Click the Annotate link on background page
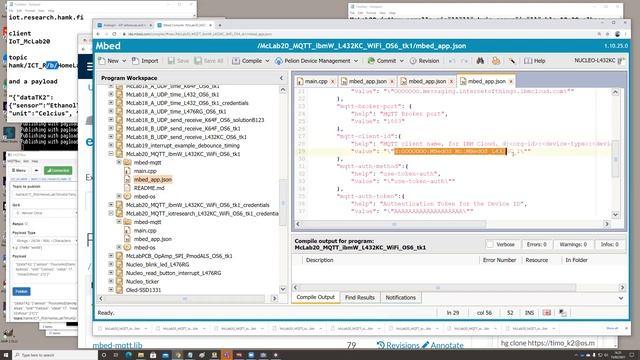The width and height of the screenshot is (640, 360). point(442,345)
